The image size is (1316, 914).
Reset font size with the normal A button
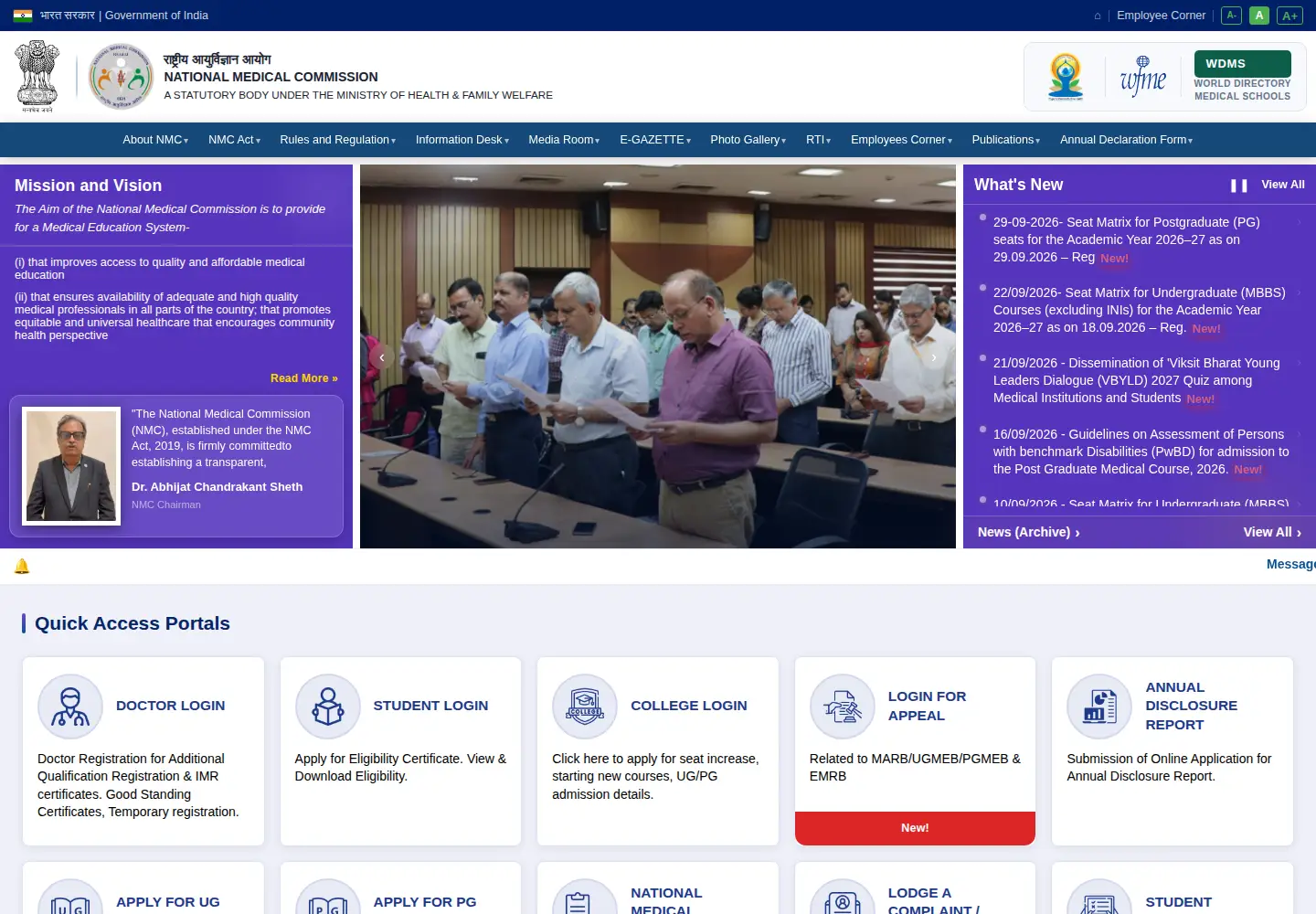[x=1259, y=16]
